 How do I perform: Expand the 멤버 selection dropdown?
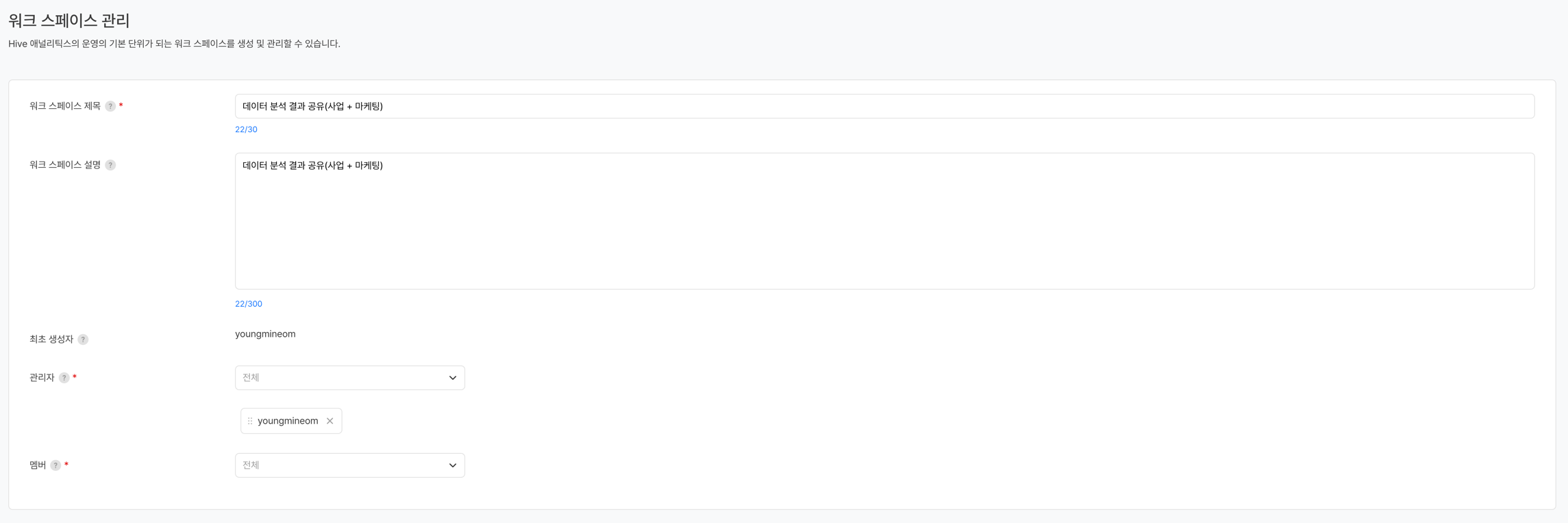349,465
